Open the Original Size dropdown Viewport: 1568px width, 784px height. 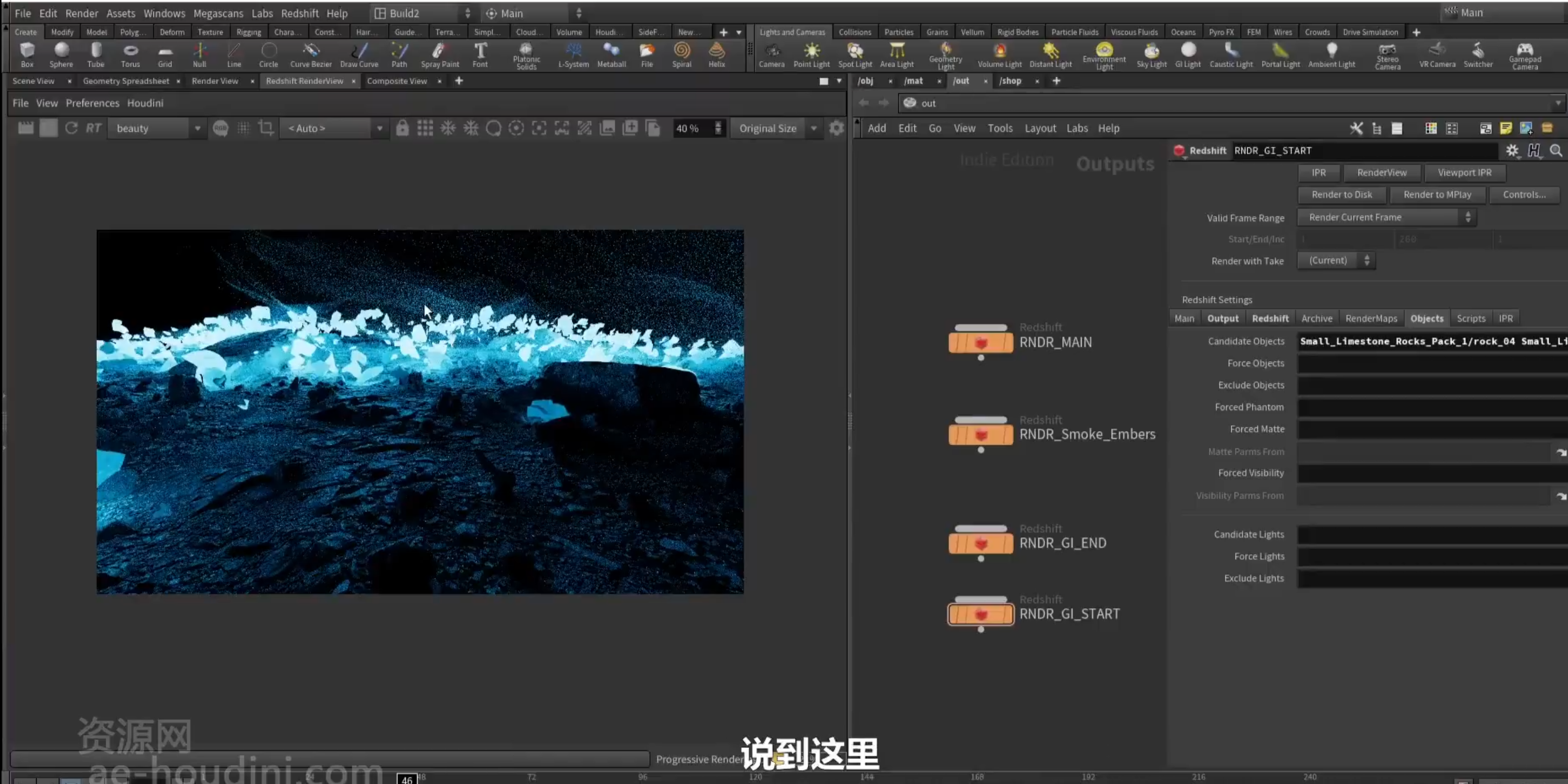pos(776,128)
